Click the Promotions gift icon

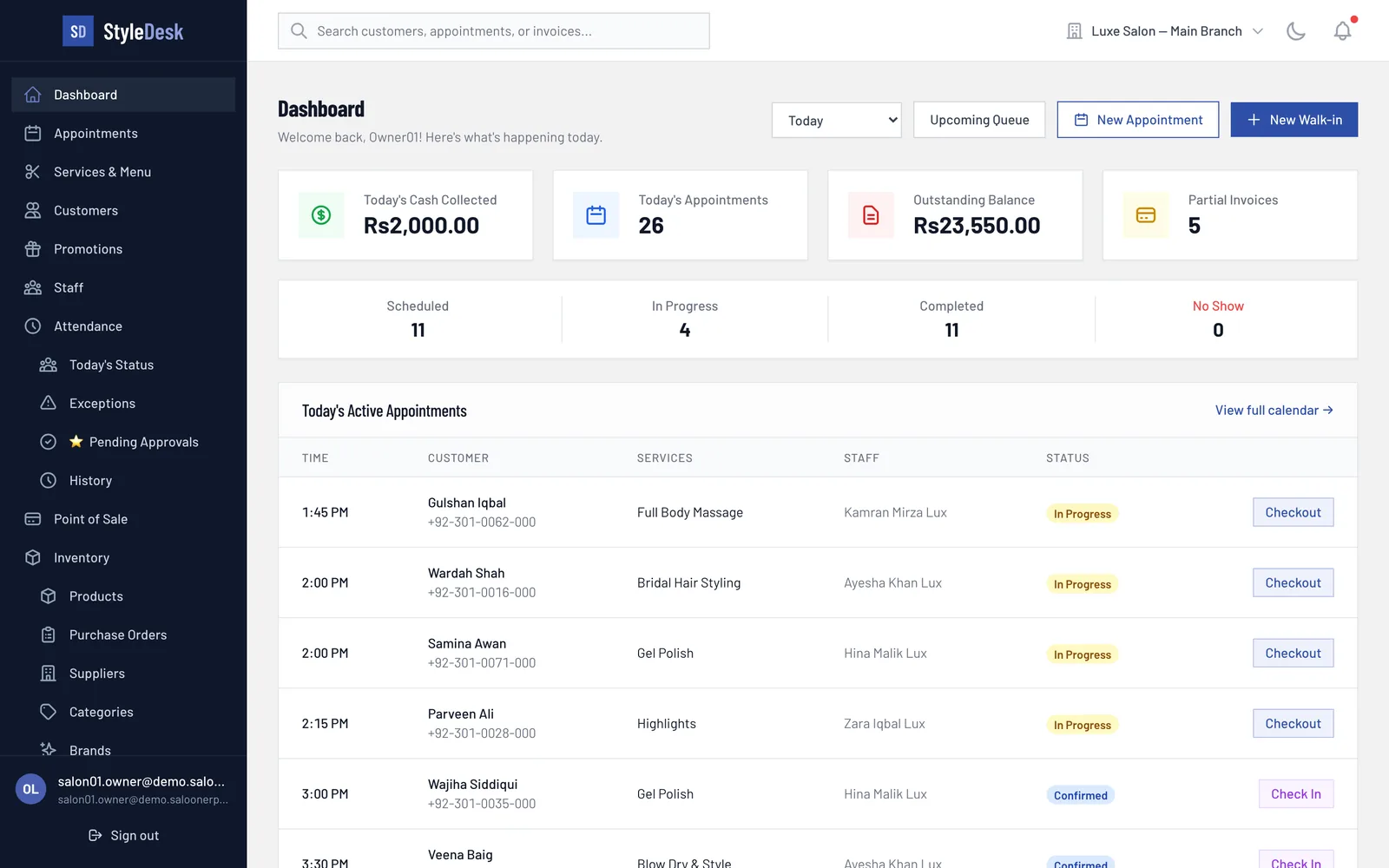tap(33, 249)
